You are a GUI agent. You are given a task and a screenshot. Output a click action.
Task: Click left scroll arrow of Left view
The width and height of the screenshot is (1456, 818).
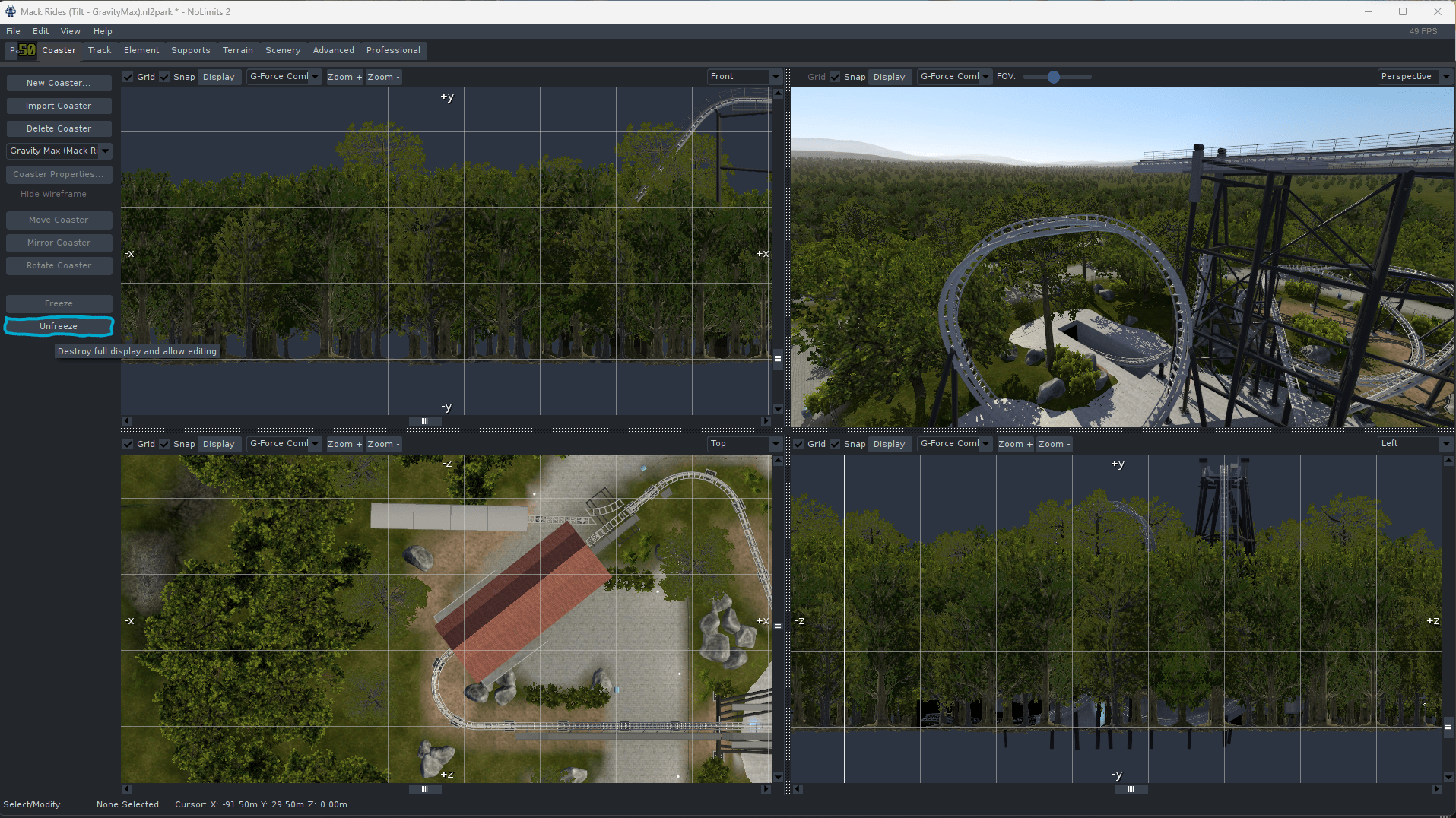(x=798, y=789)
